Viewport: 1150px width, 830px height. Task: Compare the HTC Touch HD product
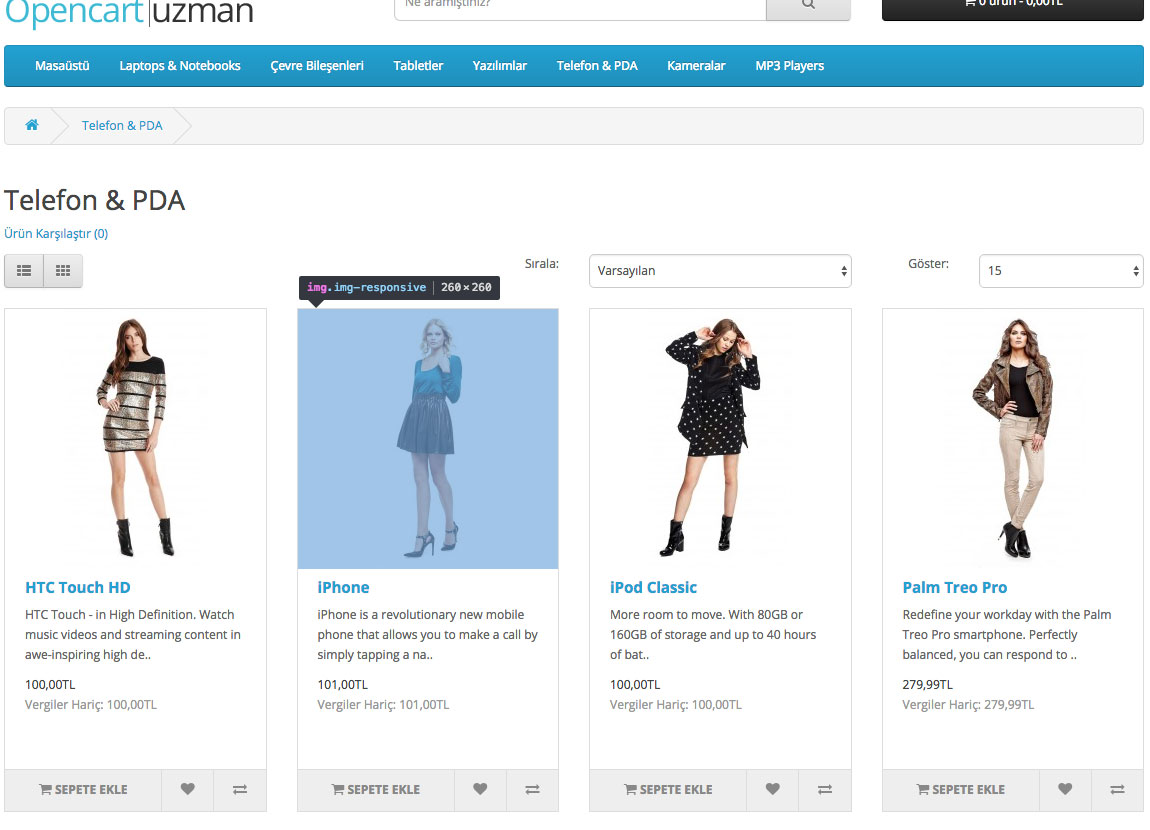coord(240,789)
